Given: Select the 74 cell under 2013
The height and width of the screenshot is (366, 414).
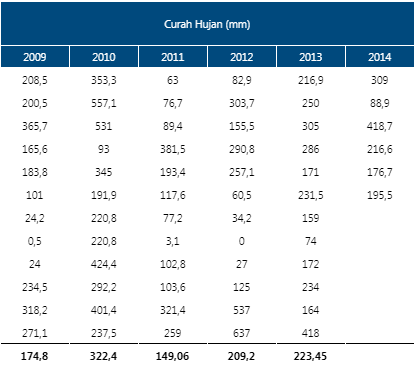Looking at the screenshot, I should click(x=311, y=241).
